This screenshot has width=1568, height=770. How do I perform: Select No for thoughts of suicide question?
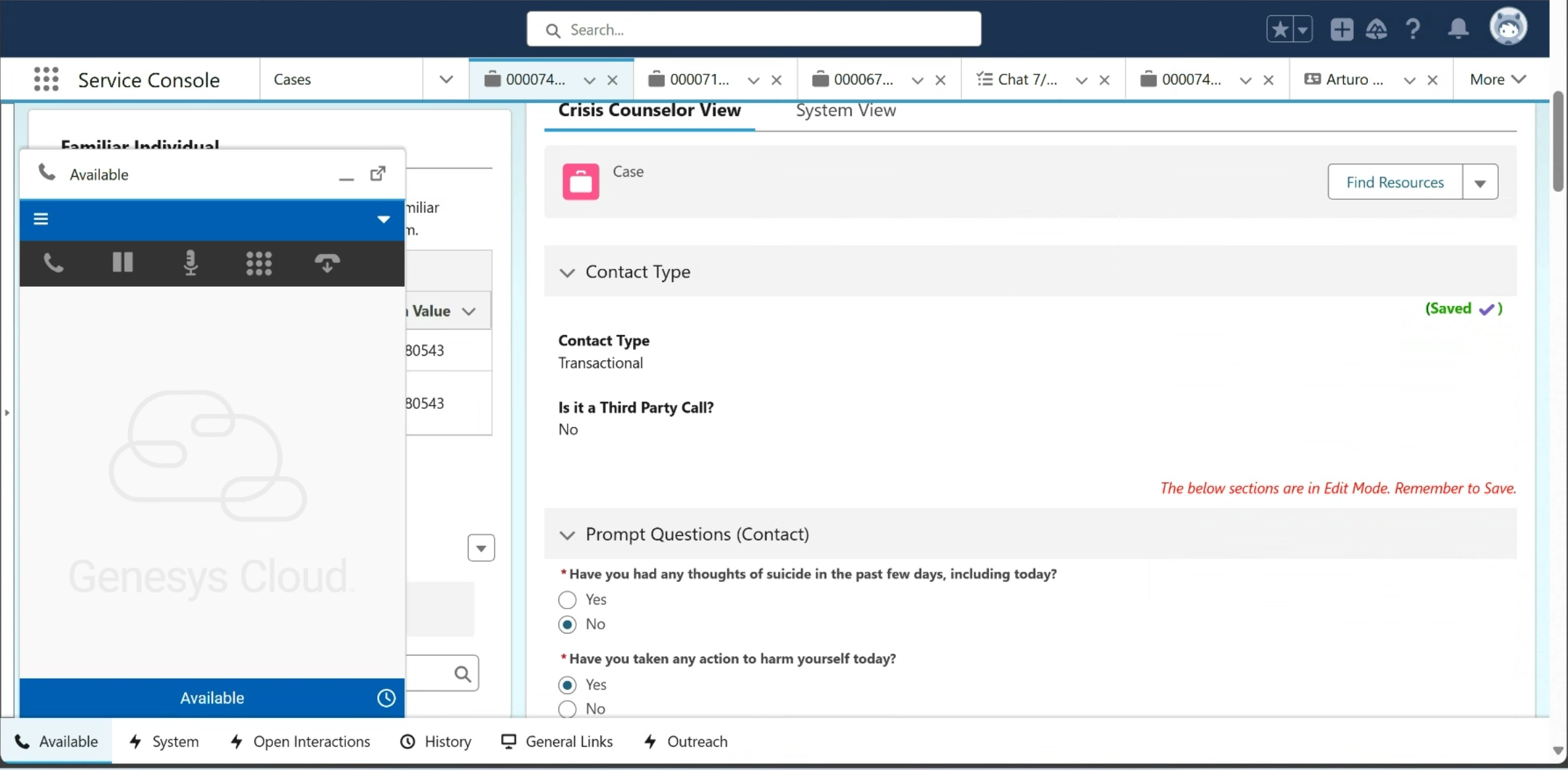click(567, 624)
